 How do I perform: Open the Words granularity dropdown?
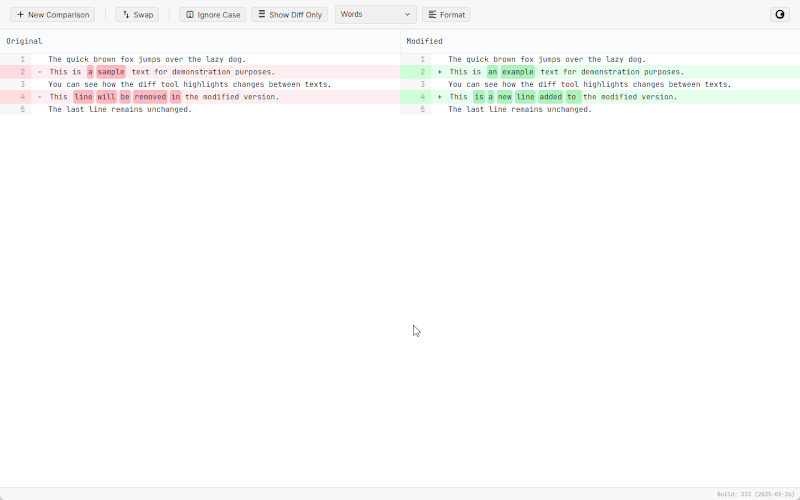pyautogui.click(x=376, y=14)
